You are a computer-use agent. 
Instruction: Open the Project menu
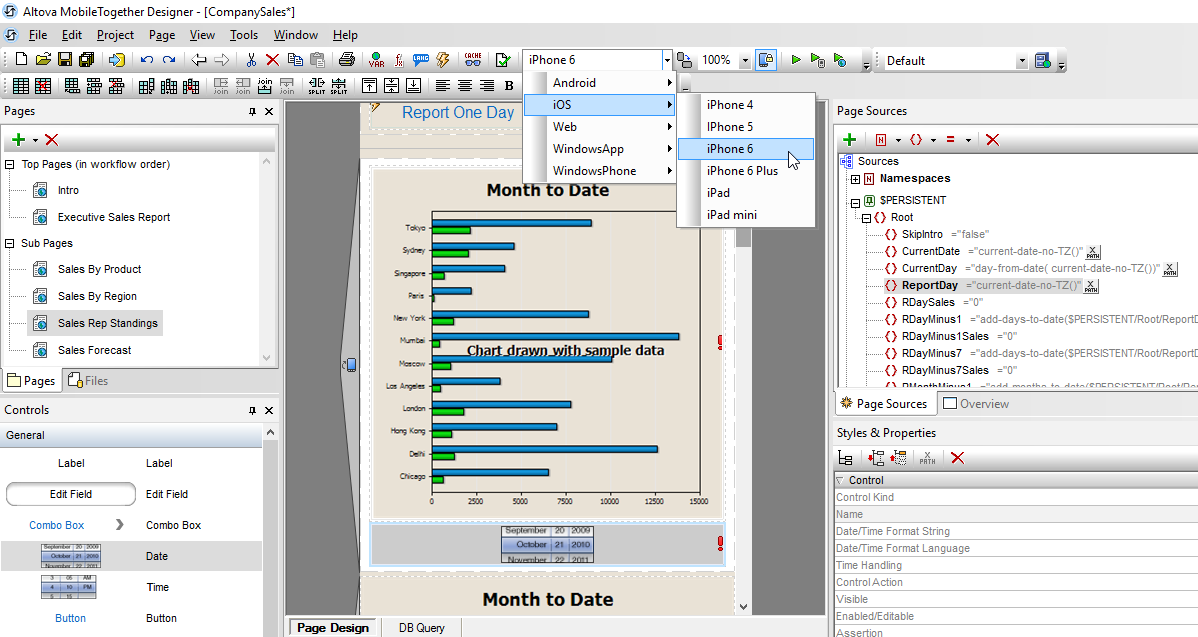click(x=115, y=34)
